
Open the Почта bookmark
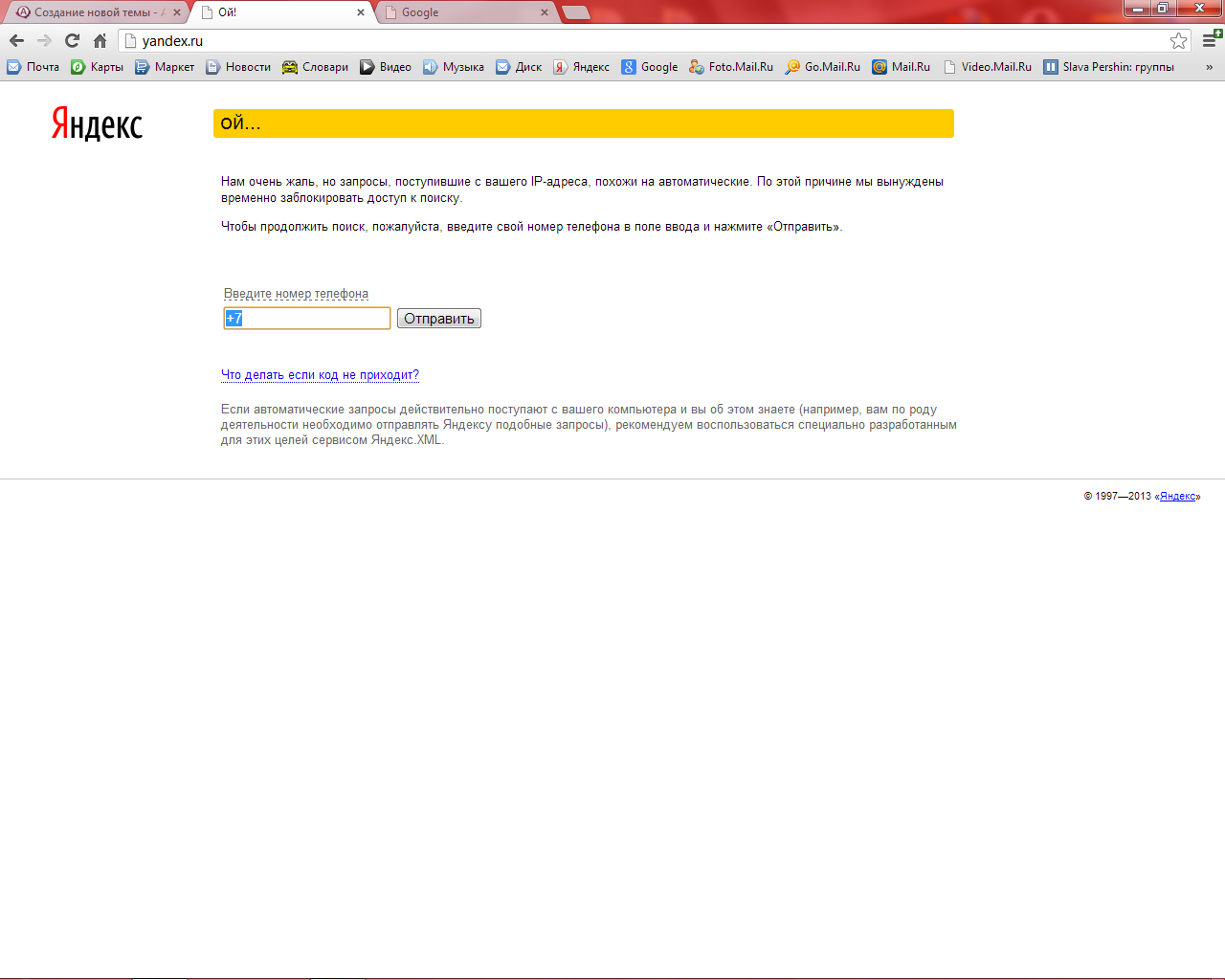tap(33, 67)
